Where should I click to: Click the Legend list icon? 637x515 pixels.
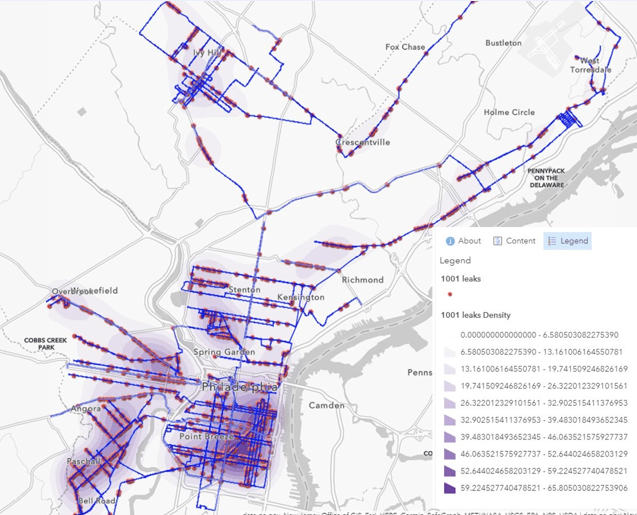552,241
